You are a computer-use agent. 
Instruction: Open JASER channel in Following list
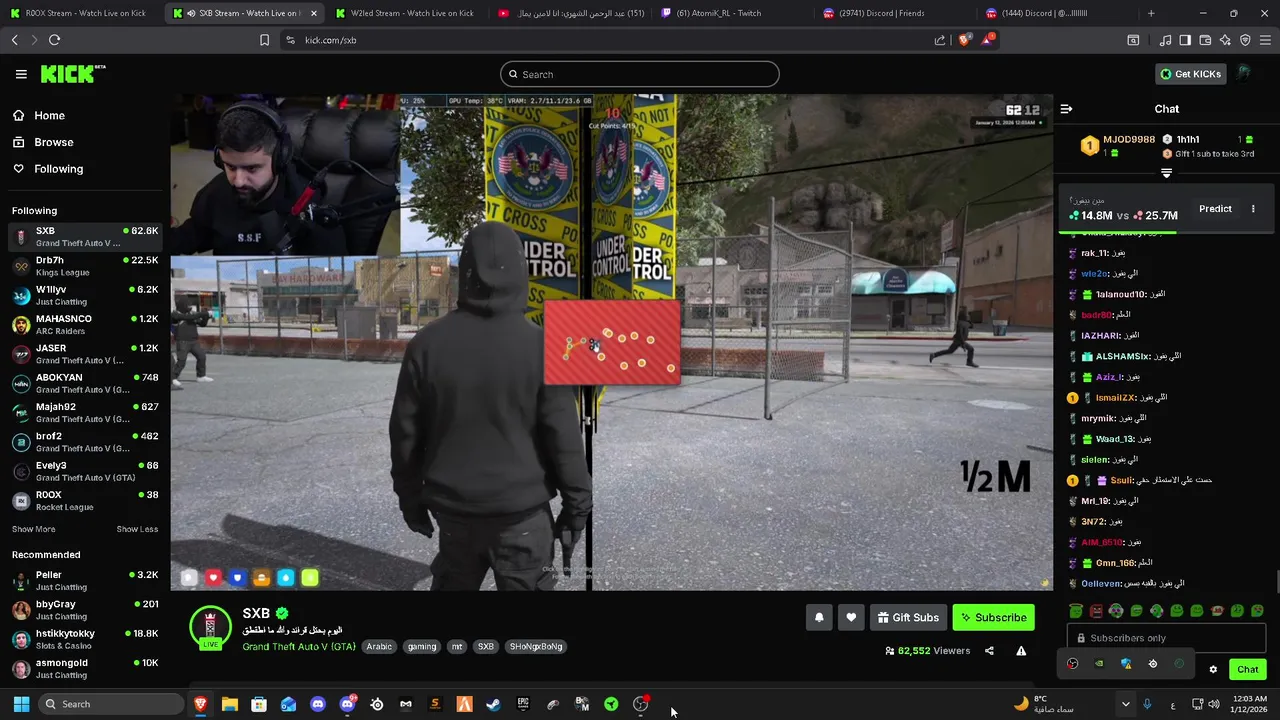click(85, 354)
